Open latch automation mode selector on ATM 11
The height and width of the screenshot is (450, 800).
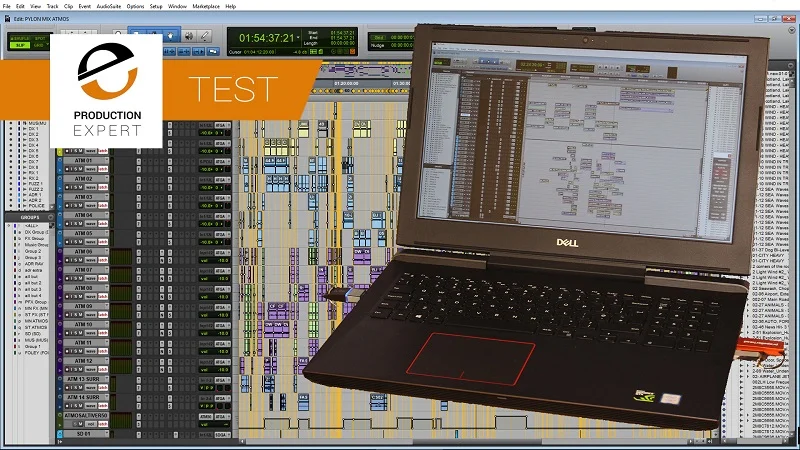(x=103, y=351)
